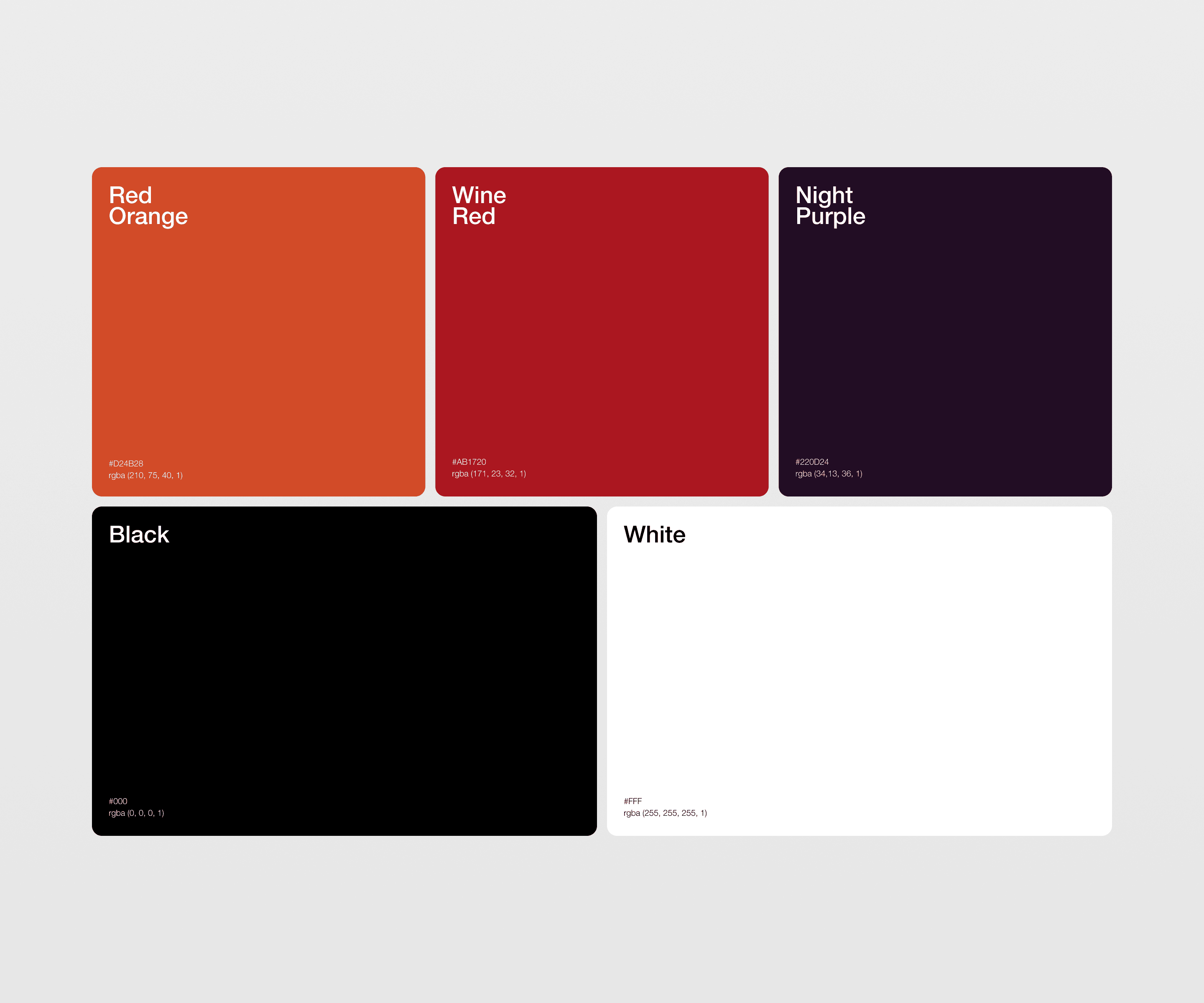Click the Red Orange color swatch
The height and width of the screenshot is (1003, 1204).
tap(258, 332)
